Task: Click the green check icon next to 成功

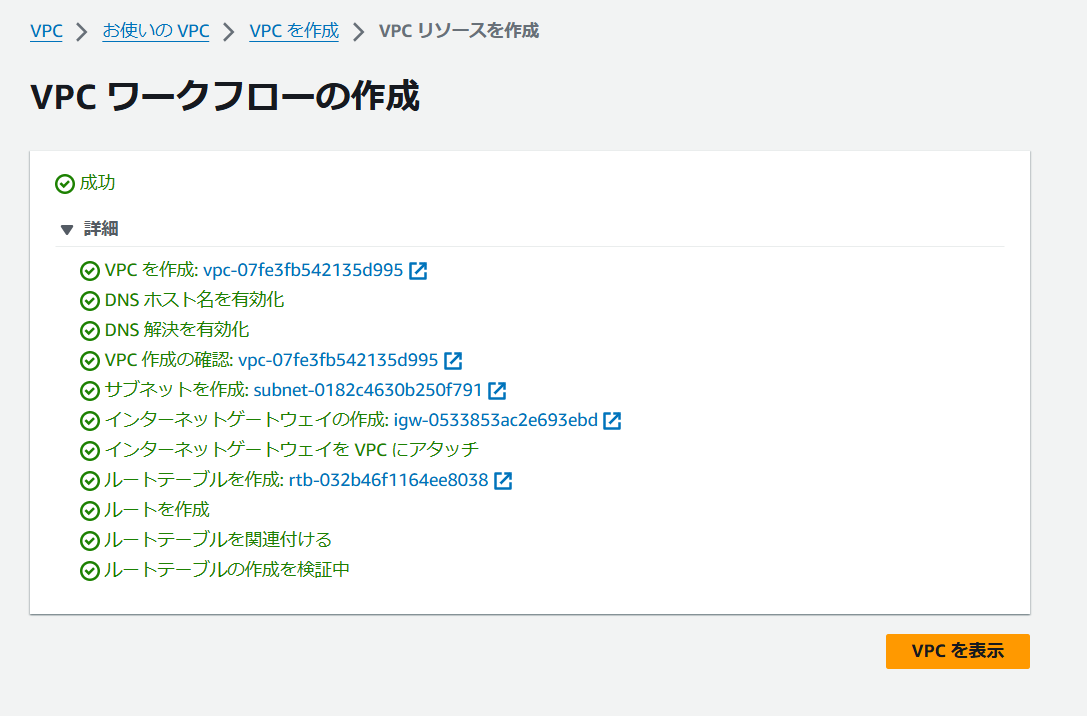Action: [x=64, y=184]
